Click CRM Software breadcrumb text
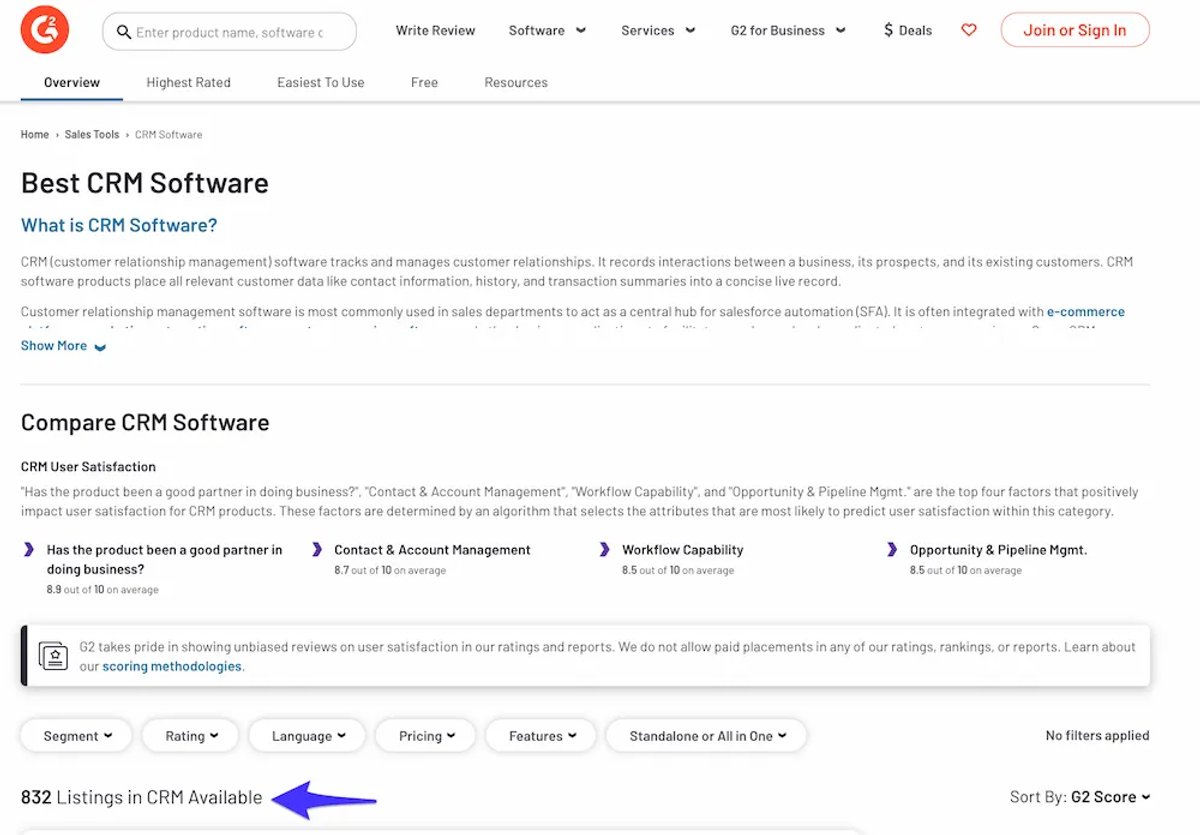The image size is (1200, 835). coord(168,134)
